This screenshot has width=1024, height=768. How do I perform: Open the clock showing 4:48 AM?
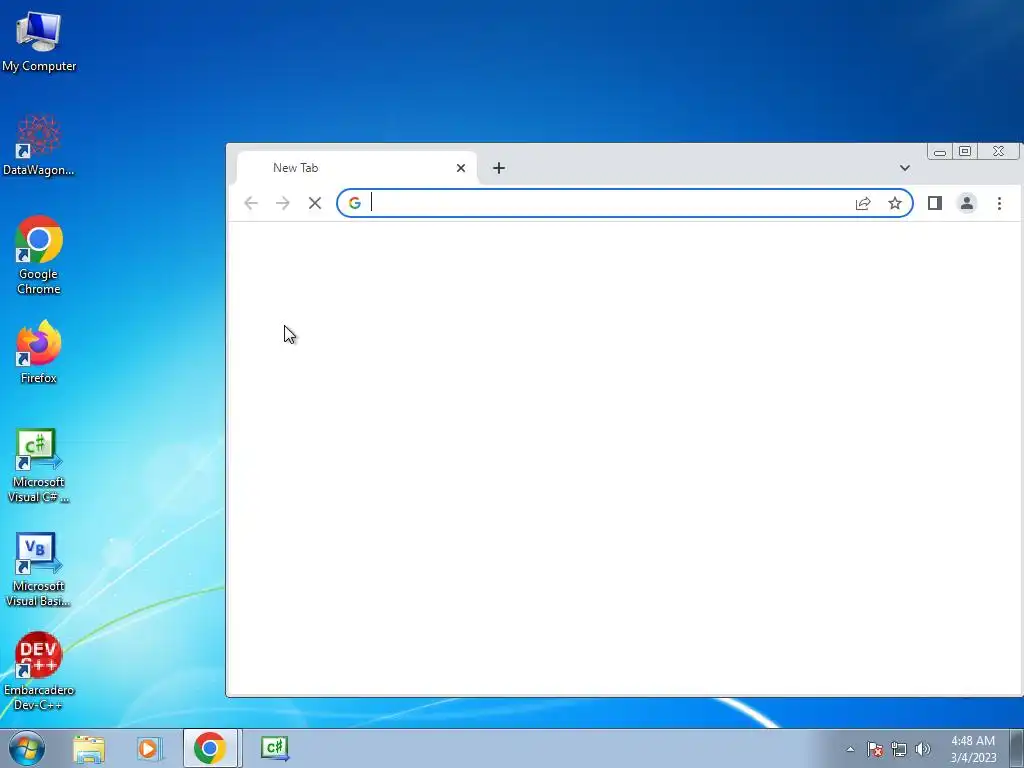(x=973, y=749)
